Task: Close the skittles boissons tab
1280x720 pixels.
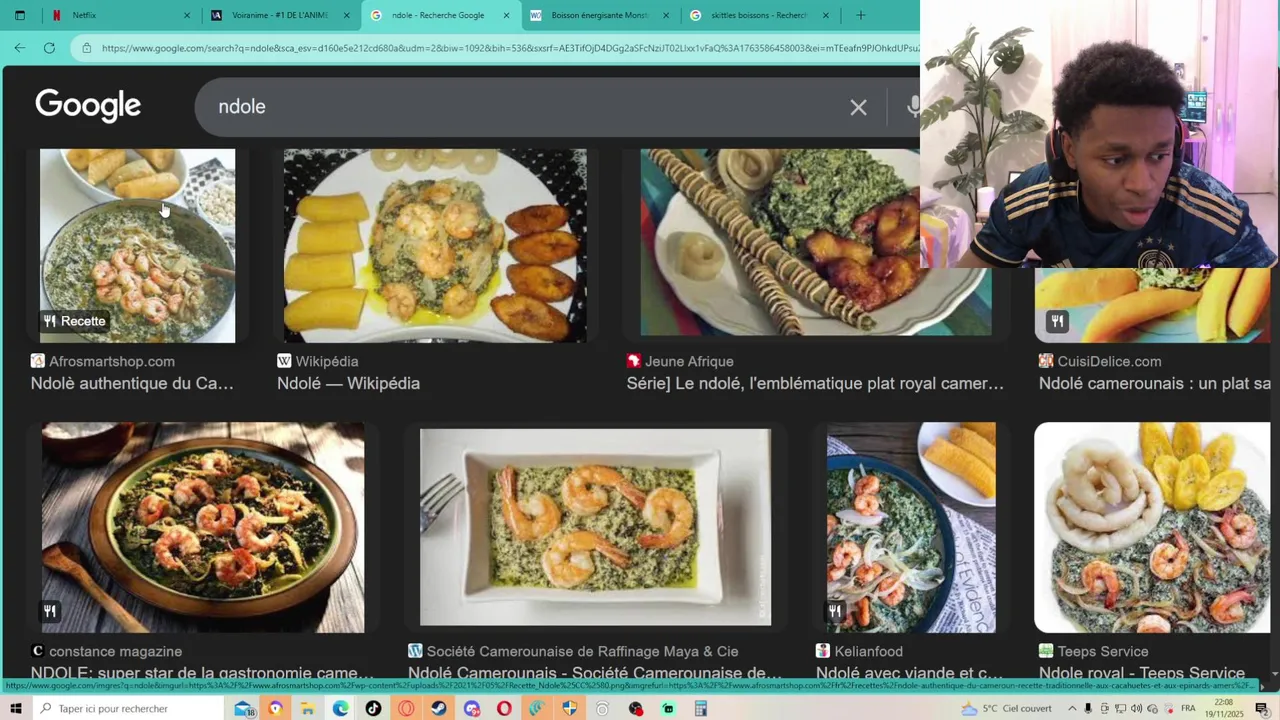Action: [825, 15]
